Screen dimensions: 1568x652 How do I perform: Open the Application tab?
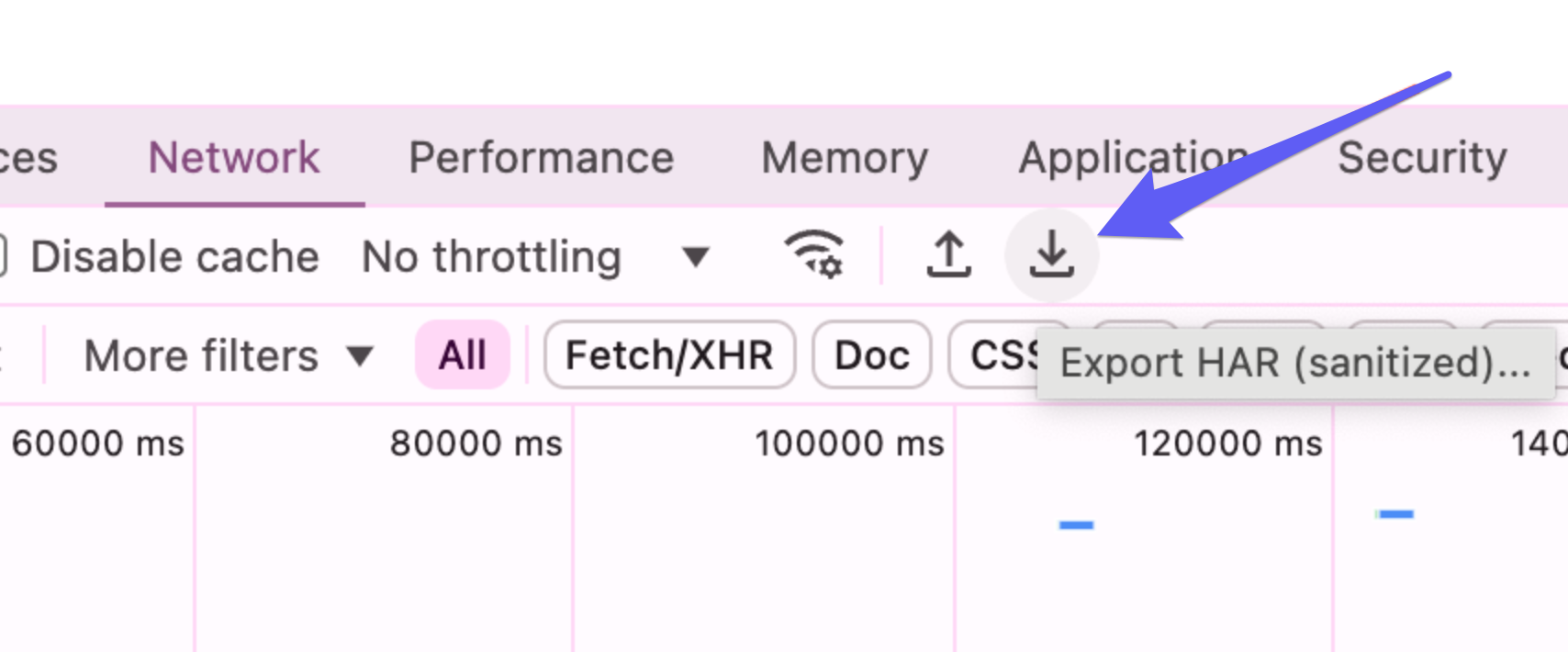click(x=1134, y=158)
